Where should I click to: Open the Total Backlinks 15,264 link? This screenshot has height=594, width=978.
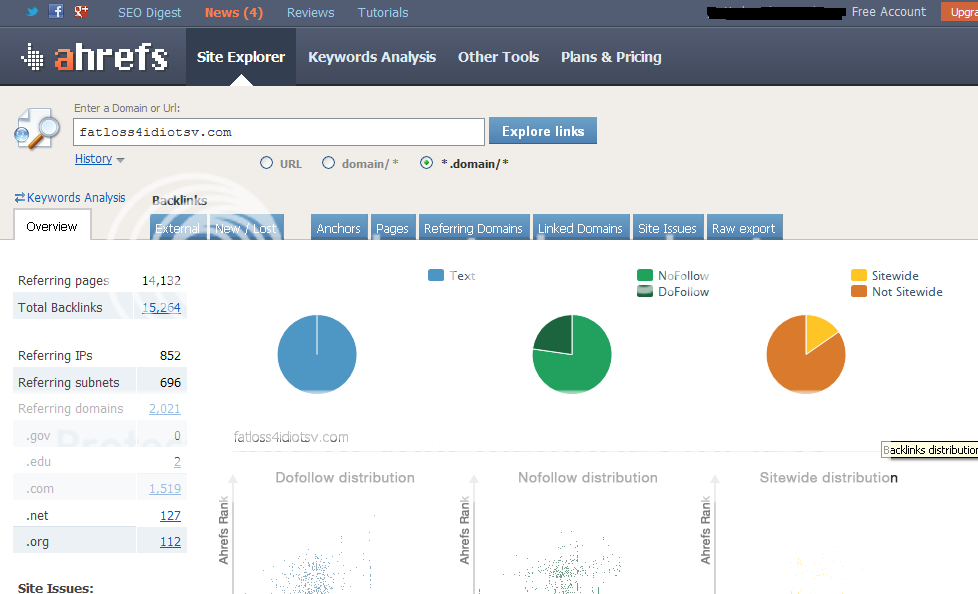click(x=161, y=307)
